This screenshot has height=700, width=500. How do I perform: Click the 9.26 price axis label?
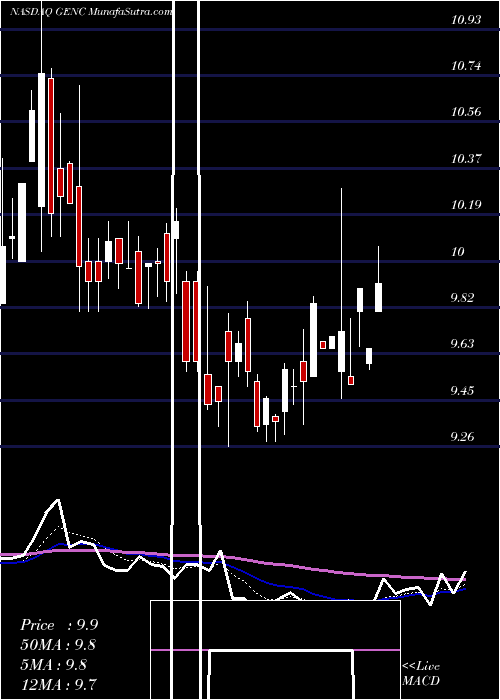click(x=462, y=437)
